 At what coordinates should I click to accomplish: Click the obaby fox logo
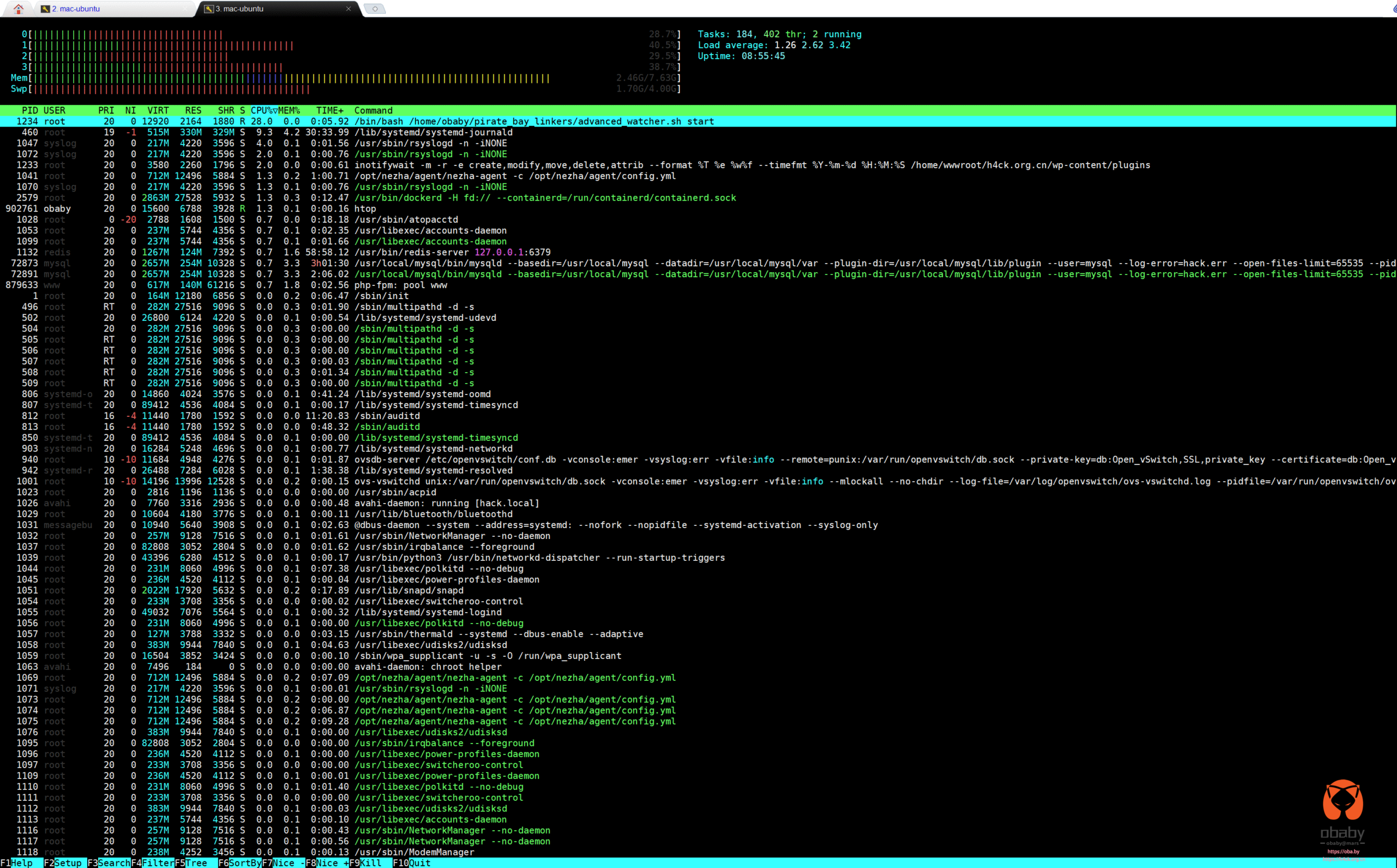tap(1342, 800)
